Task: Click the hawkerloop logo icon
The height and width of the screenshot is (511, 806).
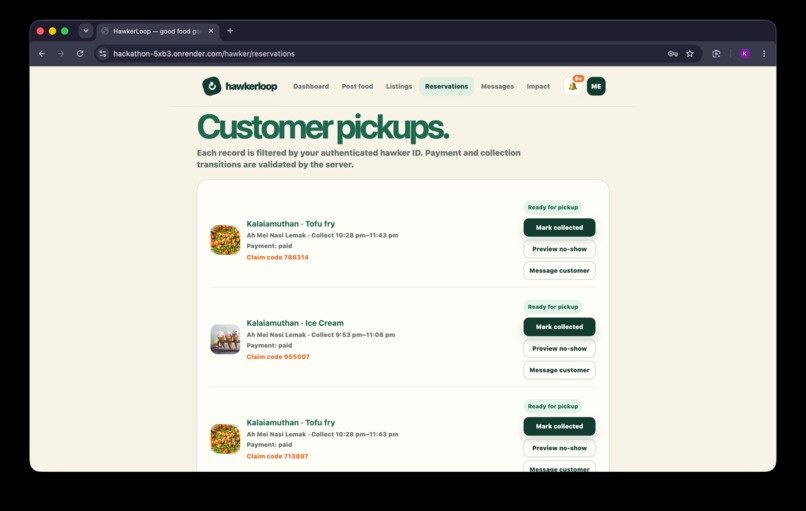Action: (x=211, y=86)
